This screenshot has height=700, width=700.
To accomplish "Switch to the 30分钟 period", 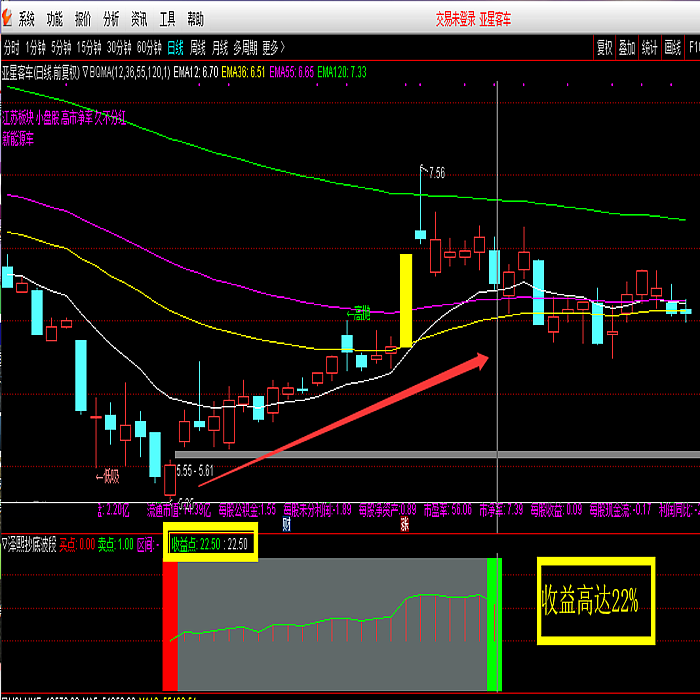I will coord(119,47).
